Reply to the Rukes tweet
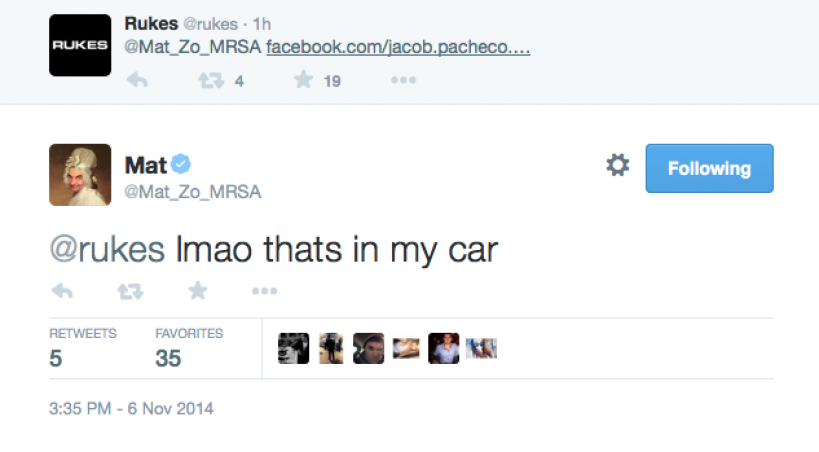Image resolution: width=819 pixels, height=452 pixels. [x=138, y=81]
